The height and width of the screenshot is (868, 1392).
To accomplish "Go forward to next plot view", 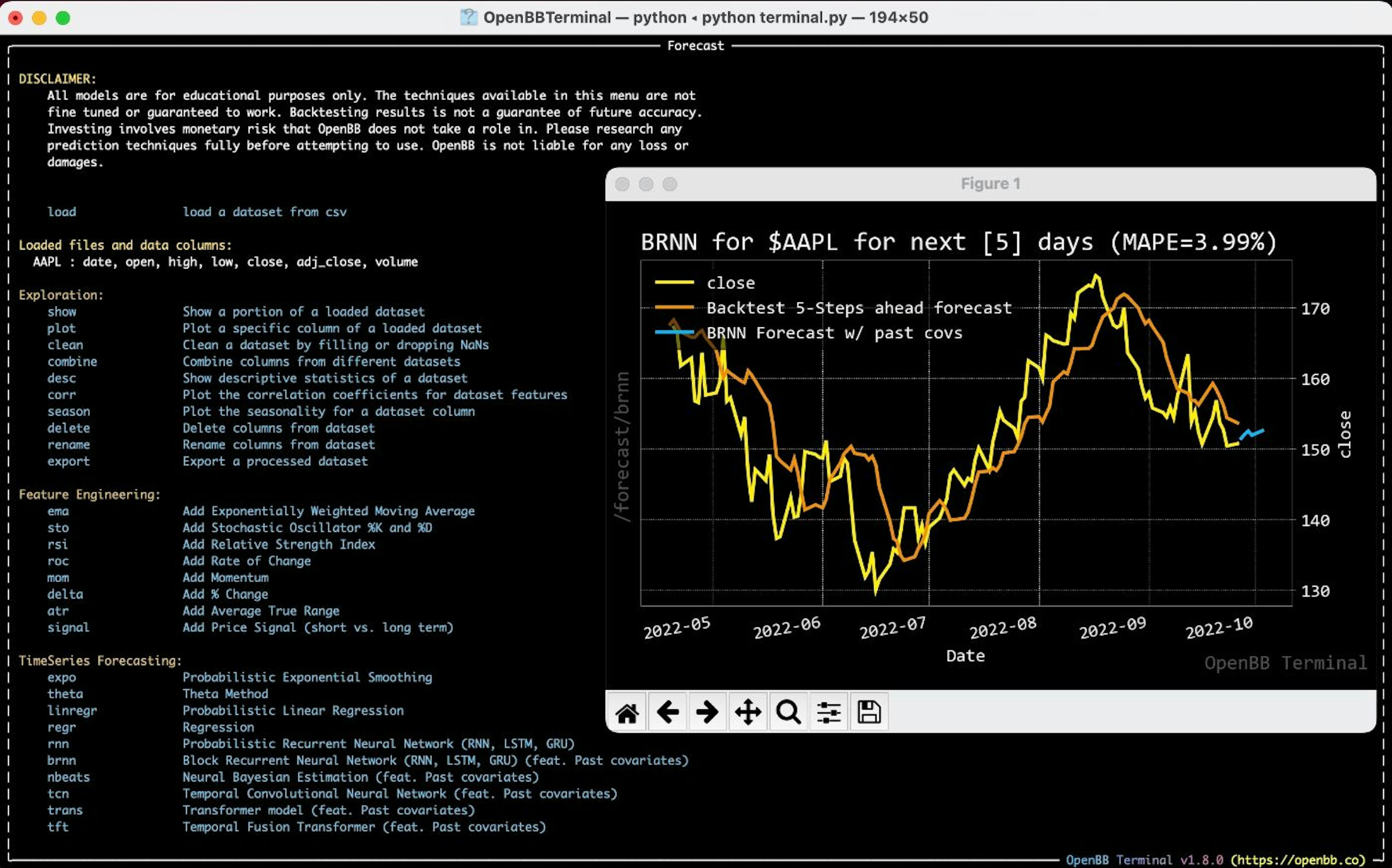I will point(707,712).
